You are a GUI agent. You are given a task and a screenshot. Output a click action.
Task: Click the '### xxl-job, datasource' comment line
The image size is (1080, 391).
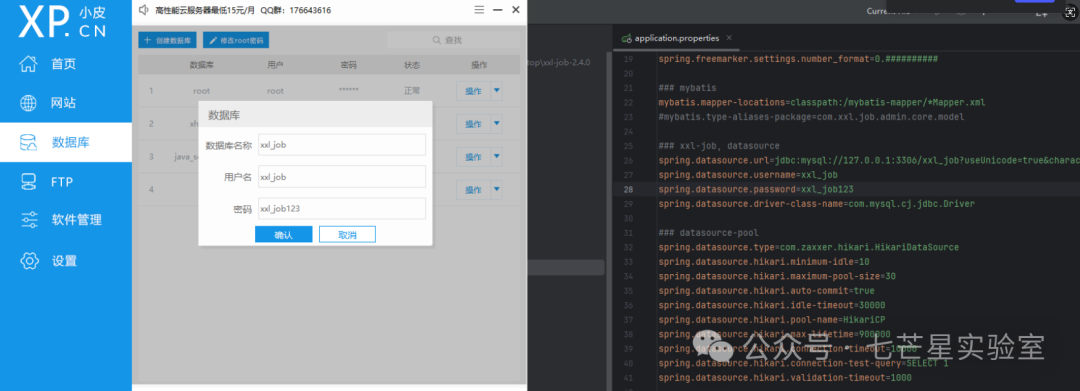tap(718, 146)
